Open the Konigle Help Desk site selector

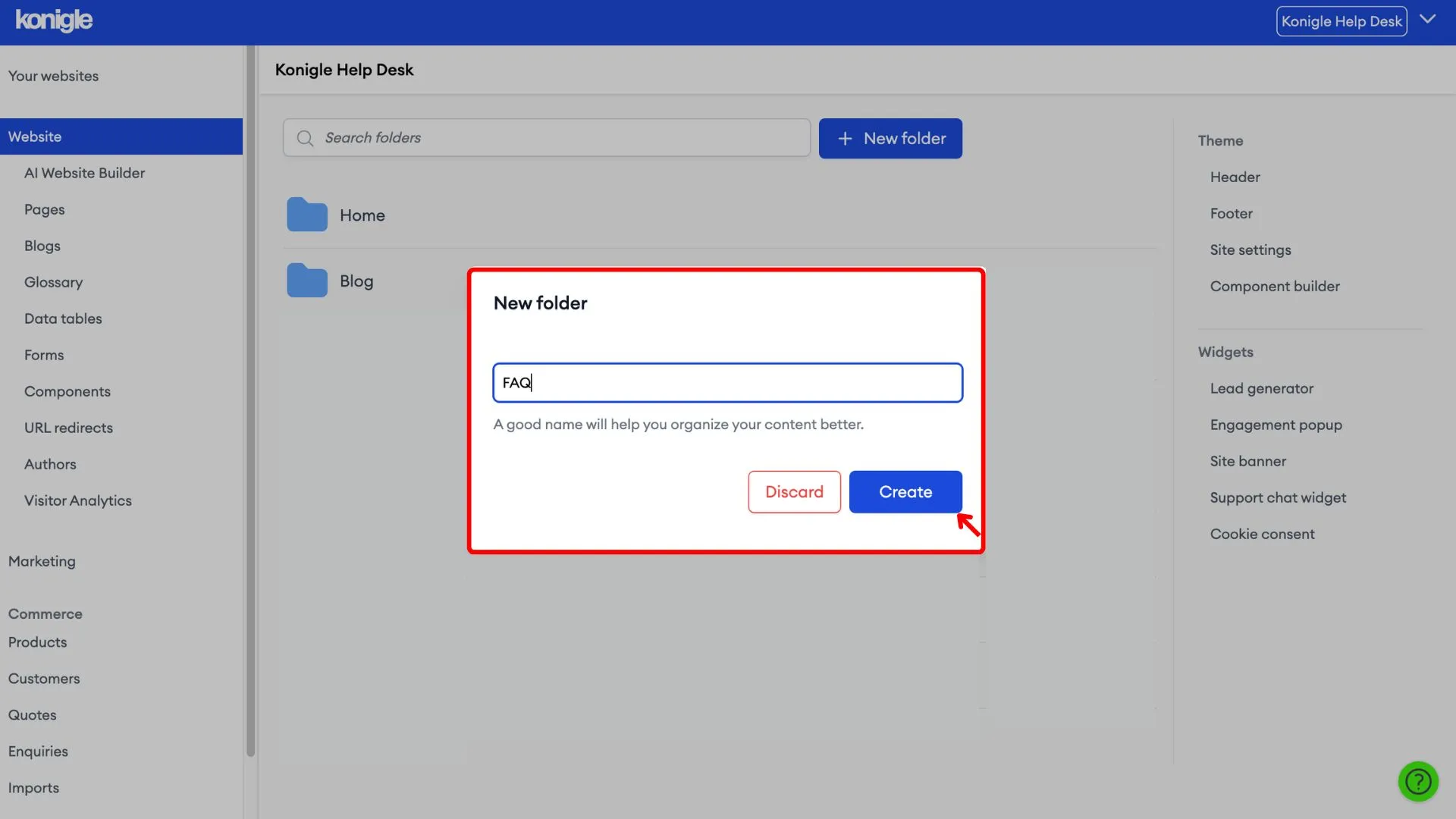tap(1341, 21)
